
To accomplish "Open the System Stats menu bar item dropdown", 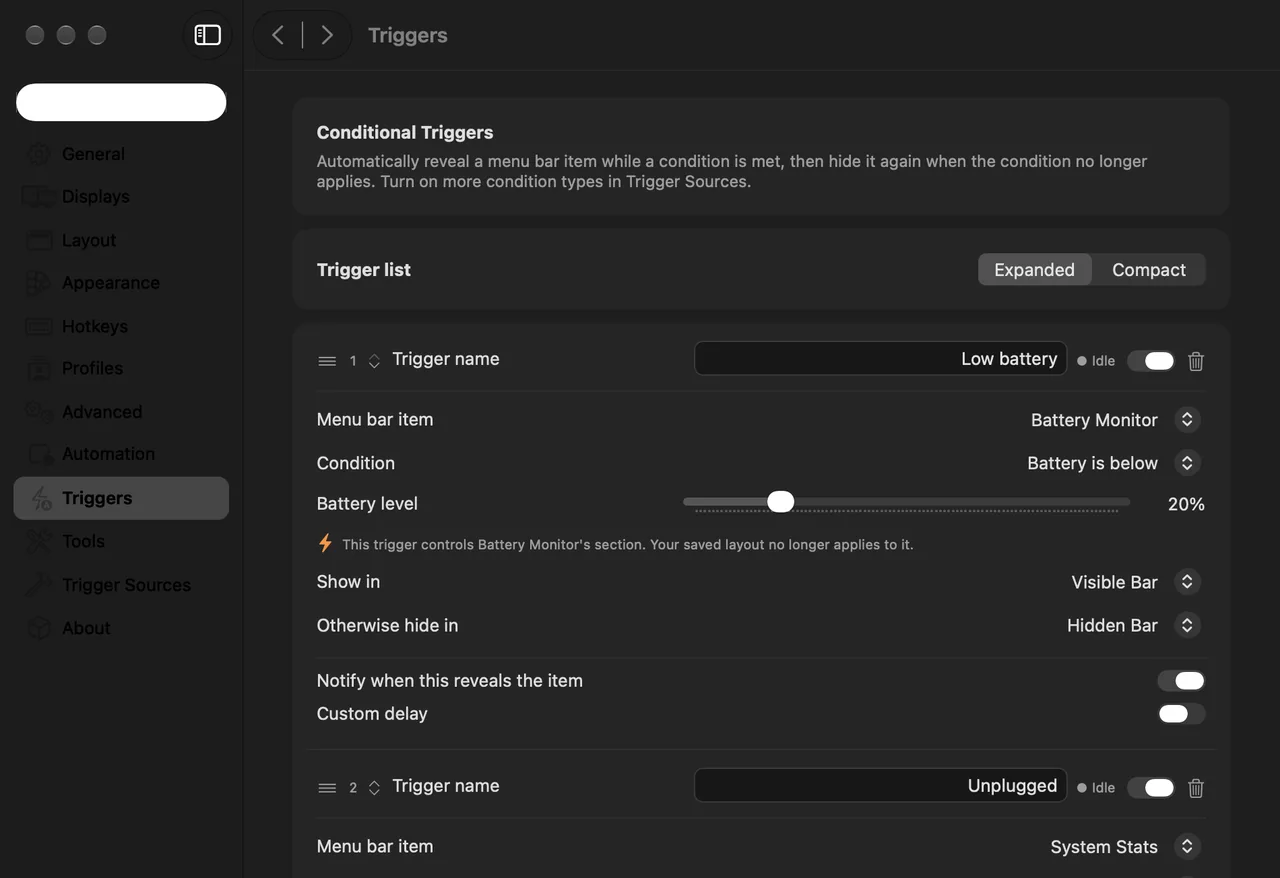I will coord(1186,847).
